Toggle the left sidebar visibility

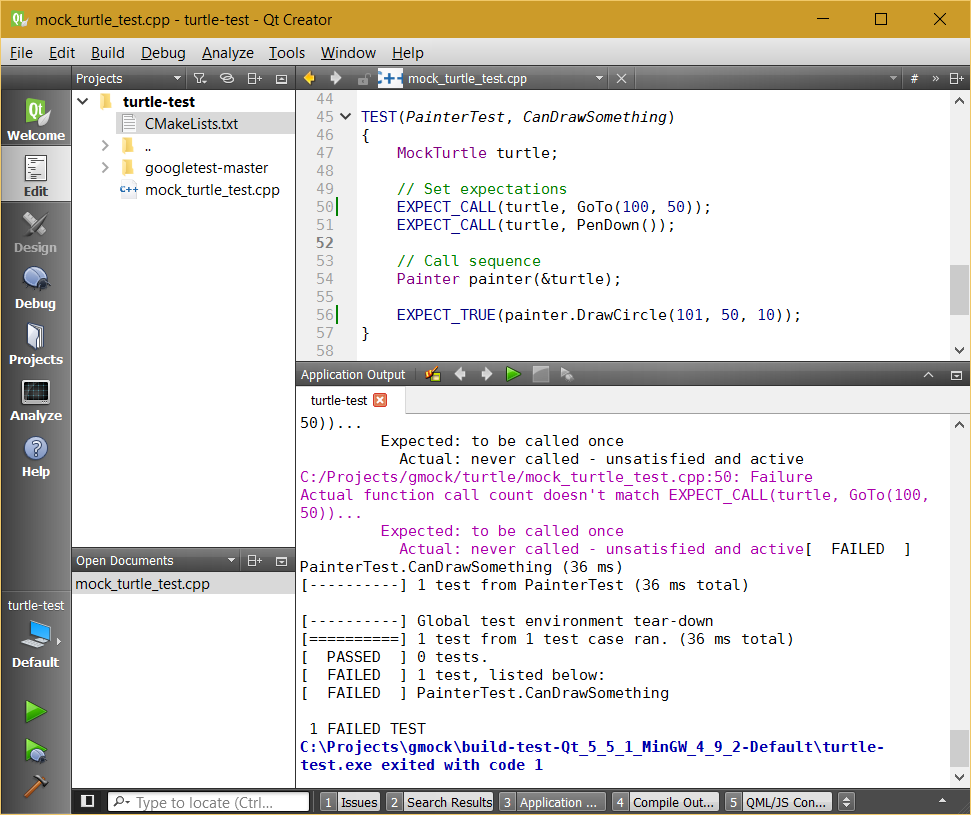(x=88, y=801)
